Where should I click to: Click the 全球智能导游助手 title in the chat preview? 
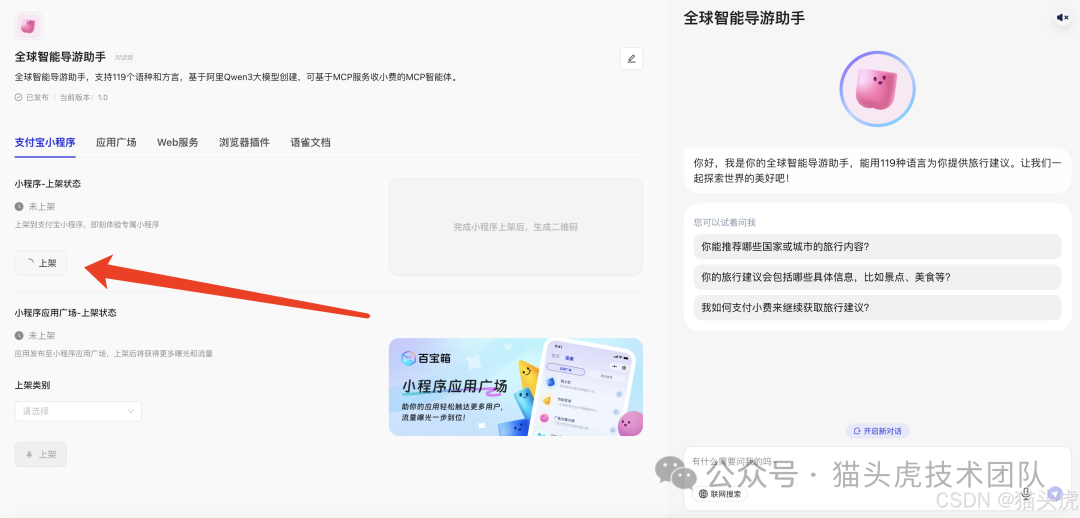pyautogui.click(x=744, y=18)
